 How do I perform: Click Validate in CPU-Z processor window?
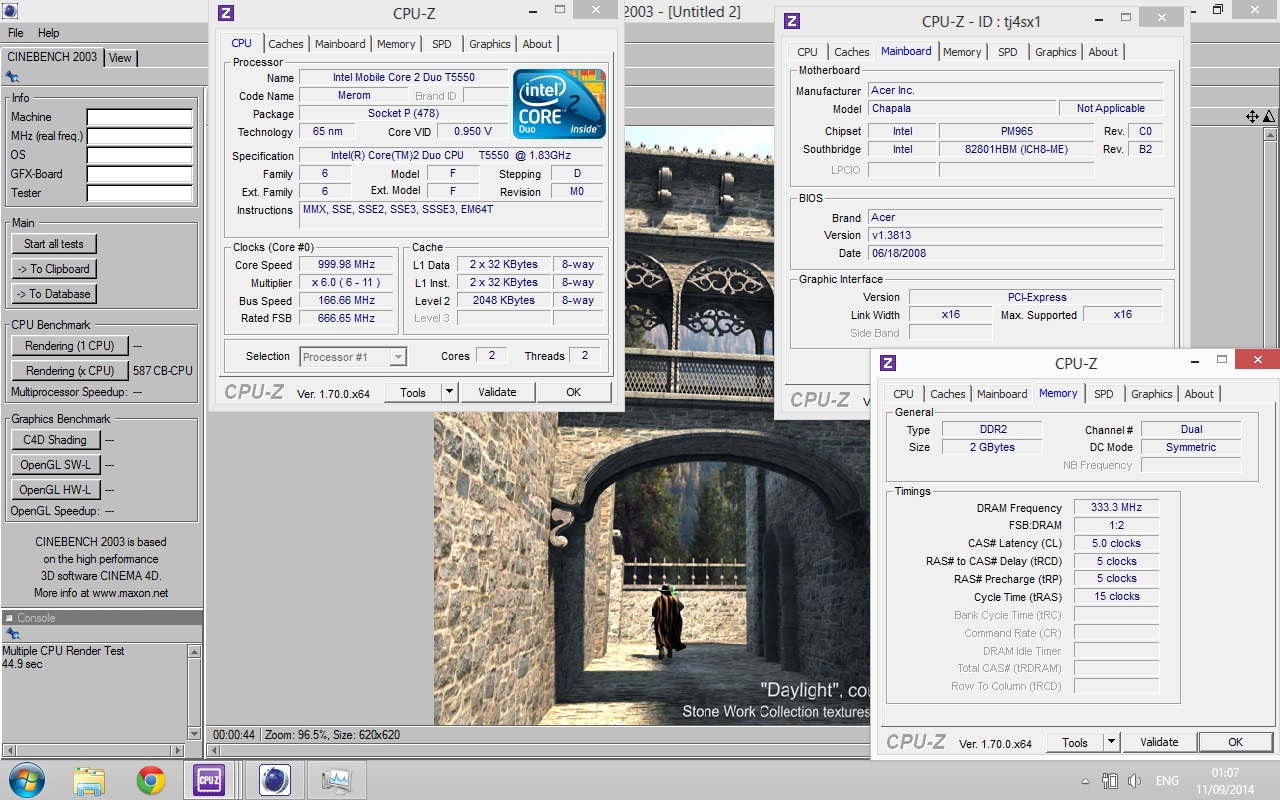pos(497,392)
